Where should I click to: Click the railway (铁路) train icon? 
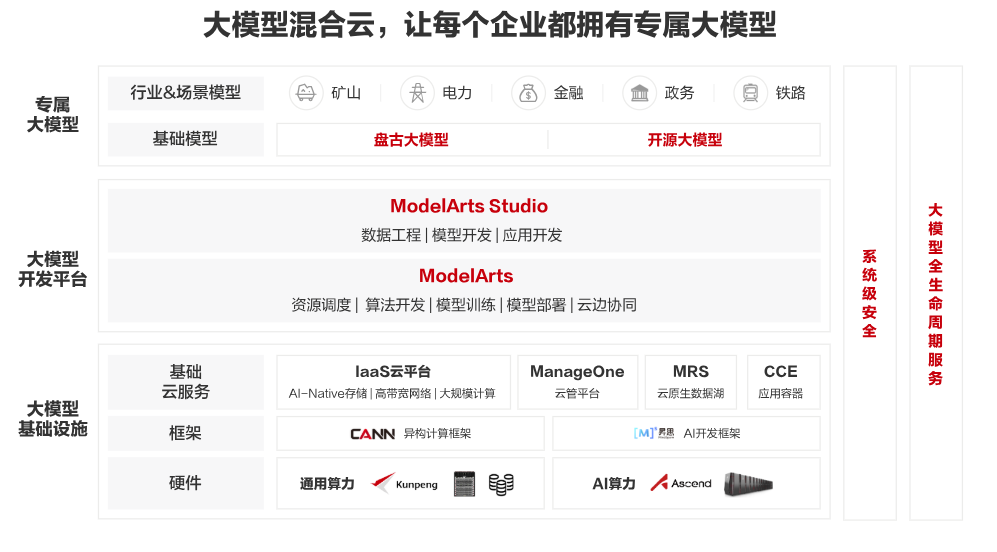750,93
